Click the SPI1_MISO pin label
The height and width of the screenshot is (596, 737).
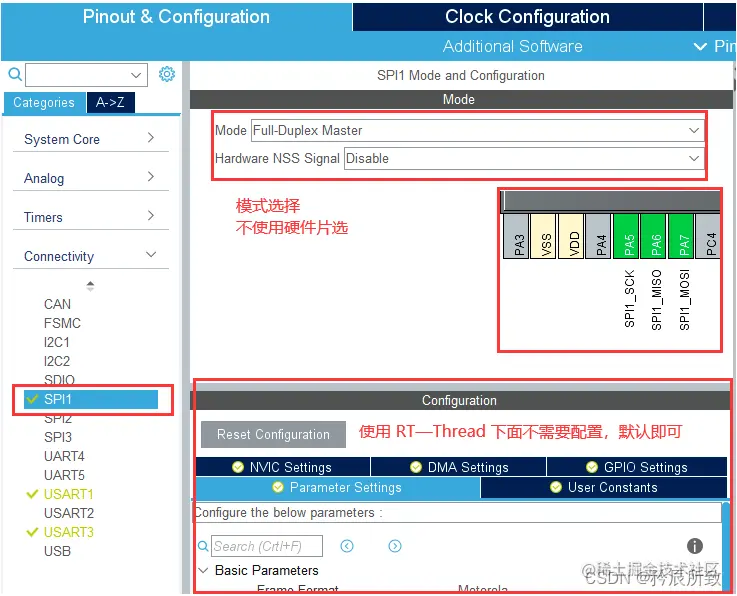click(x=657, y=300)
